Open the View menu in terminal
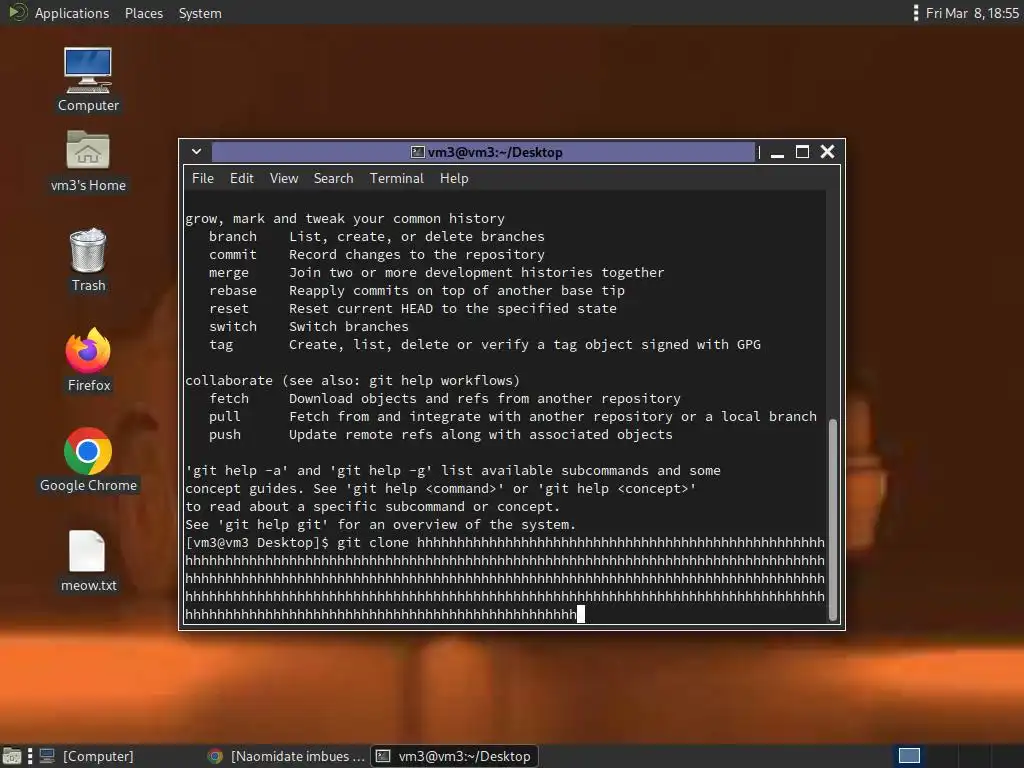 pyautogui.click(x=284, y=178)
